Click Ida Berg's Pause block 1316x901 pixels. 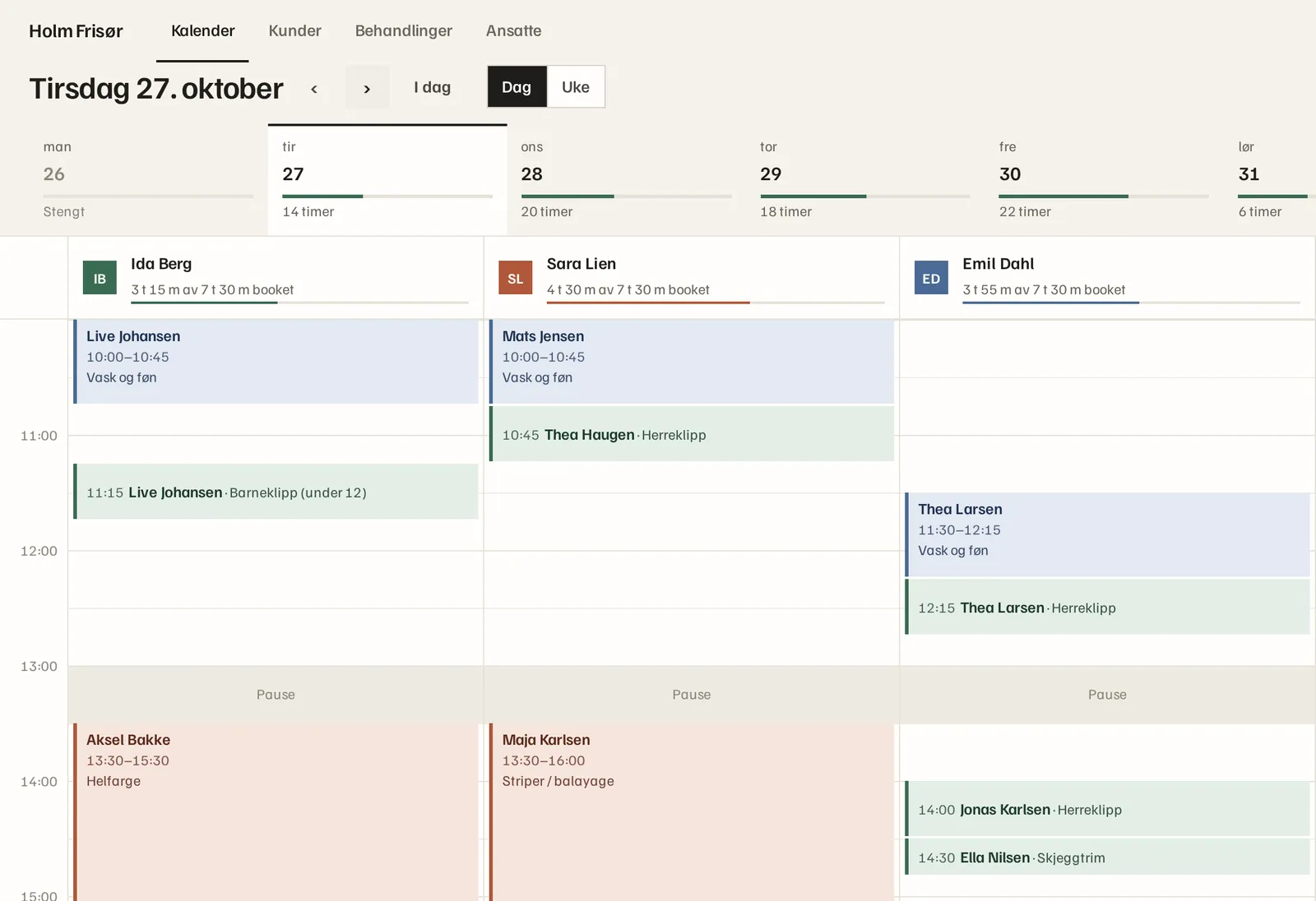[x=276, y=695]
